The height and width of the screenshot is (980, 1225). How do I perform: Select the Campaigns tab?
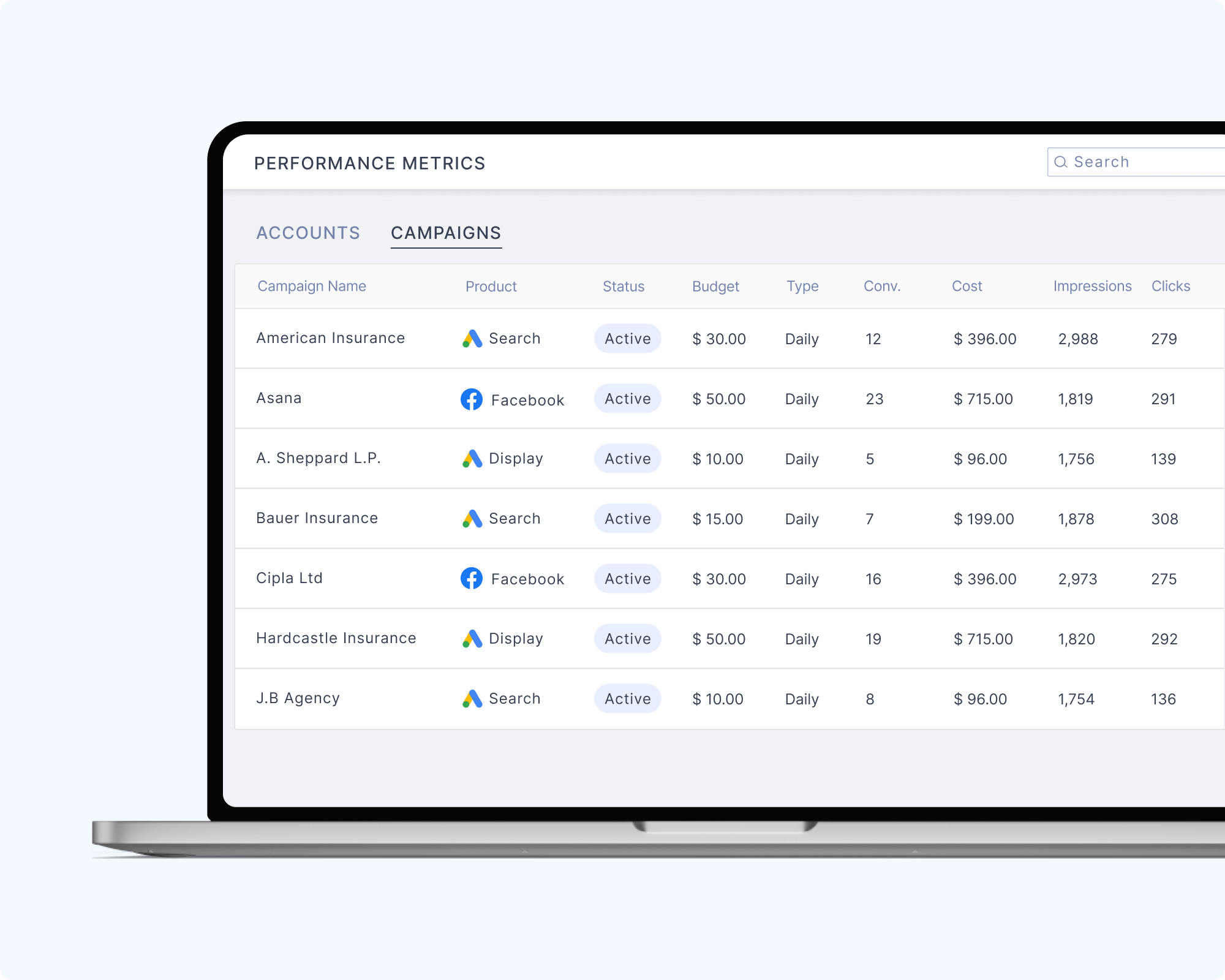446,233
